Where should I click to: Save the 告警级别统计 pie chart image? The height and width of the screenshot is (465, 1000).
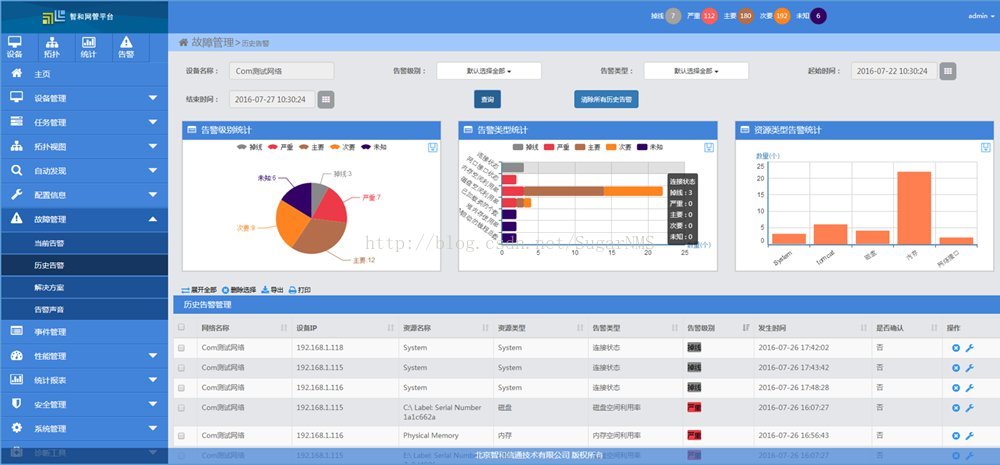pos(432,147)
